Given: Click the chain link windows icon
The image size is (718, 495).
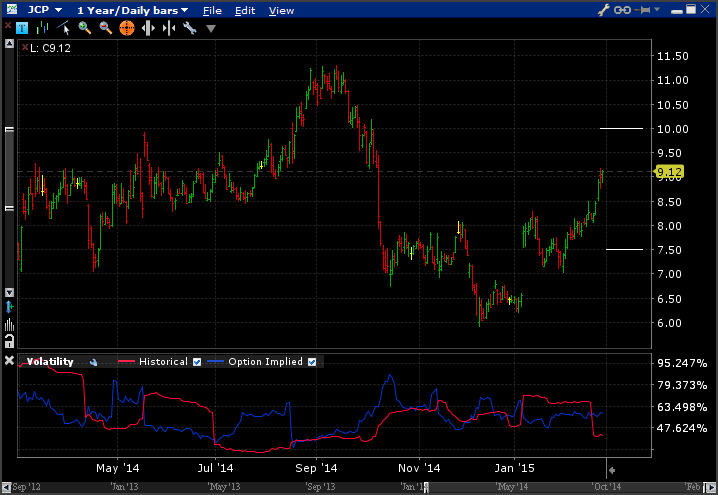Looking at the screenshot, I should [x=622, y=10].
